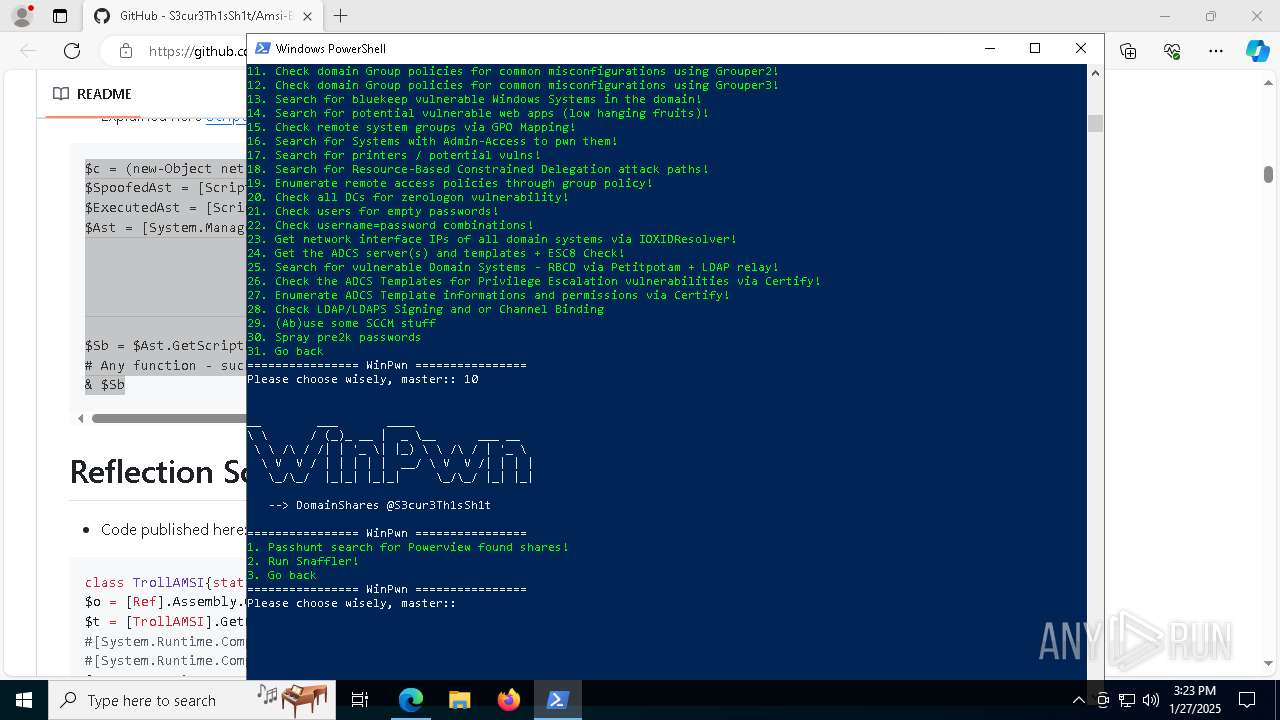Select the README tab on GitHub
The height and width of the screenshot is (720, 1280).
point(92,94)
